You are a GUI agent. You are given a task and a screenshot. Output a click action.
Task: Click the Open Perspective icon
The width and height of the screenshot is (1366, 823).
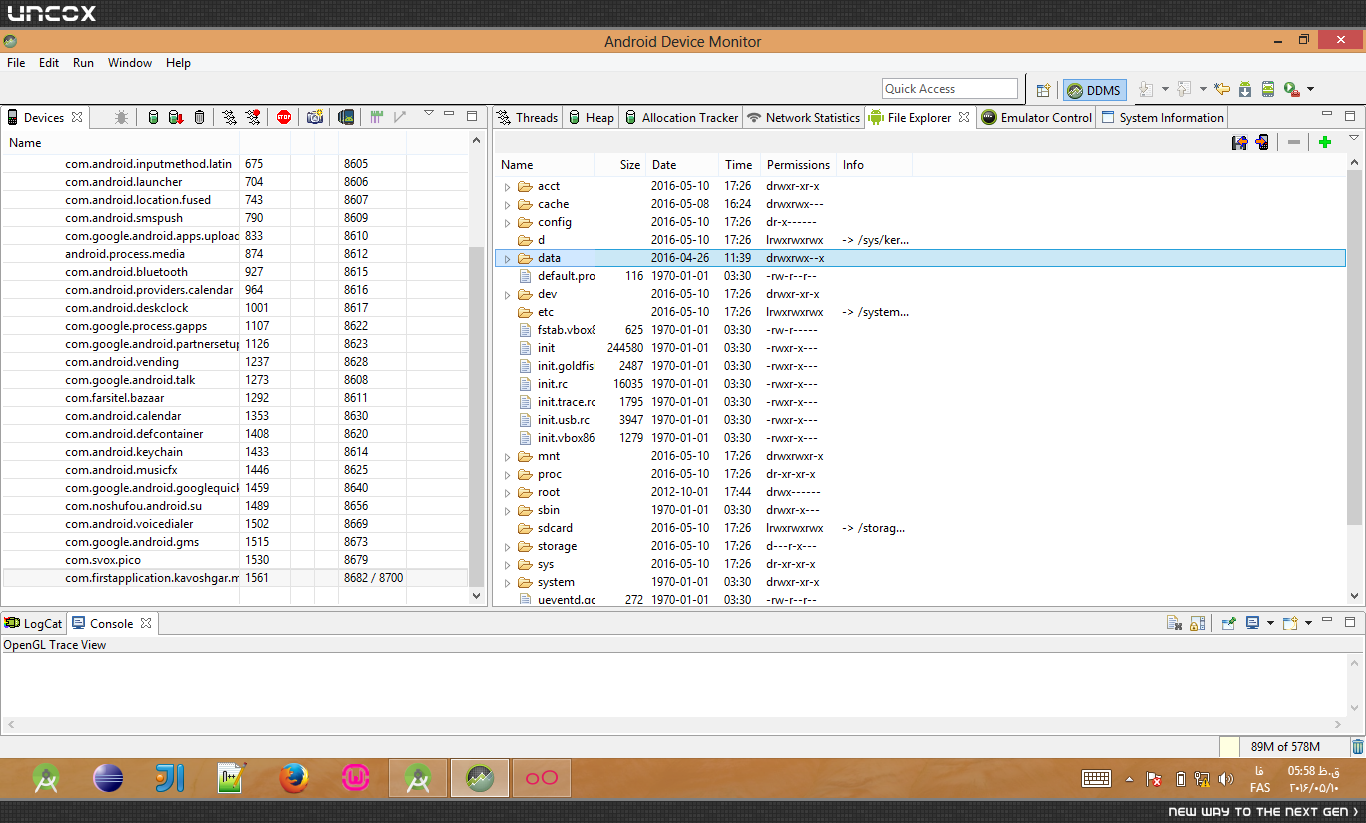(1043, 90)
